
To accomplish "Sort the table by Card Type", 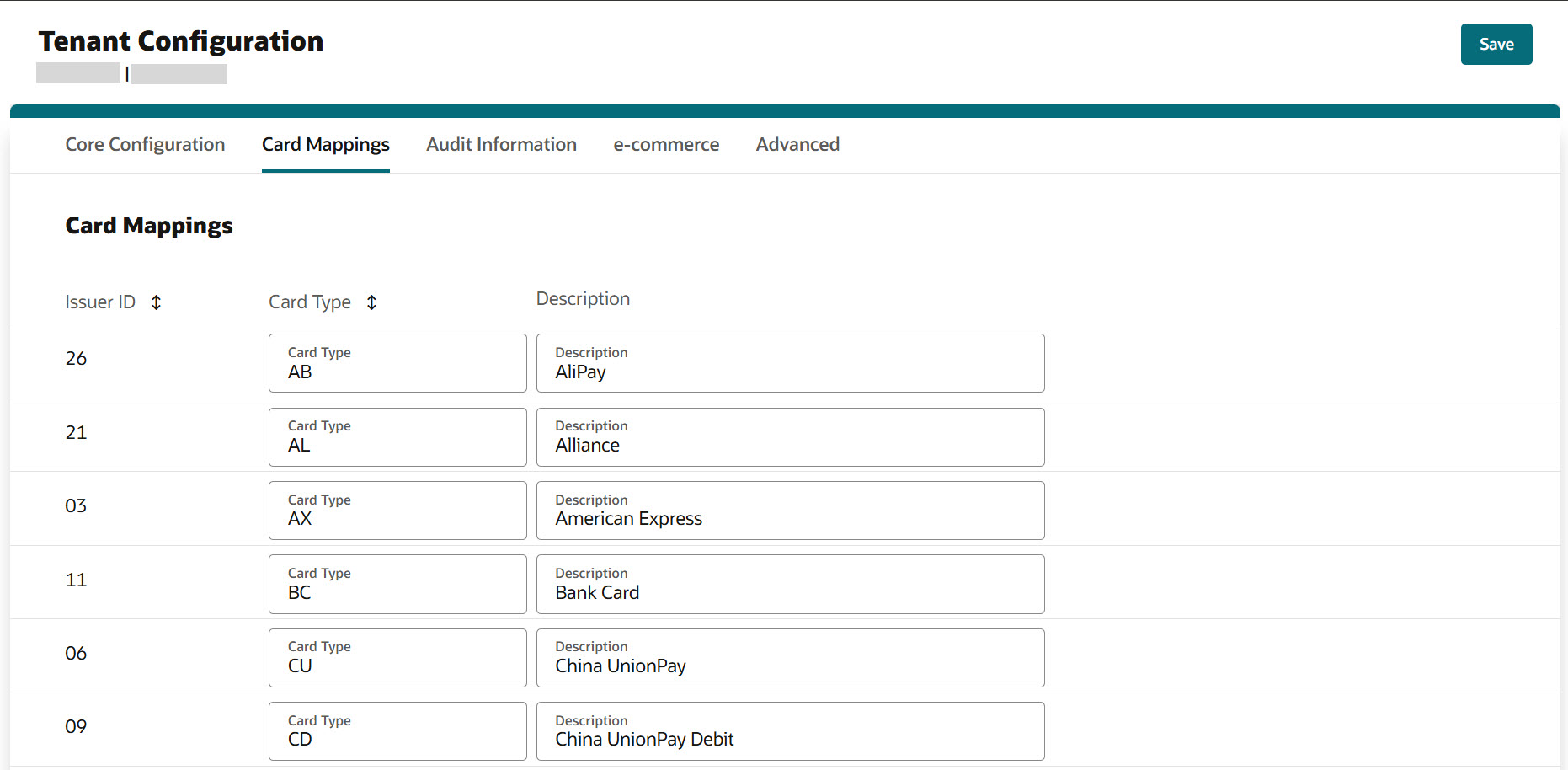I will click(371, 302).
